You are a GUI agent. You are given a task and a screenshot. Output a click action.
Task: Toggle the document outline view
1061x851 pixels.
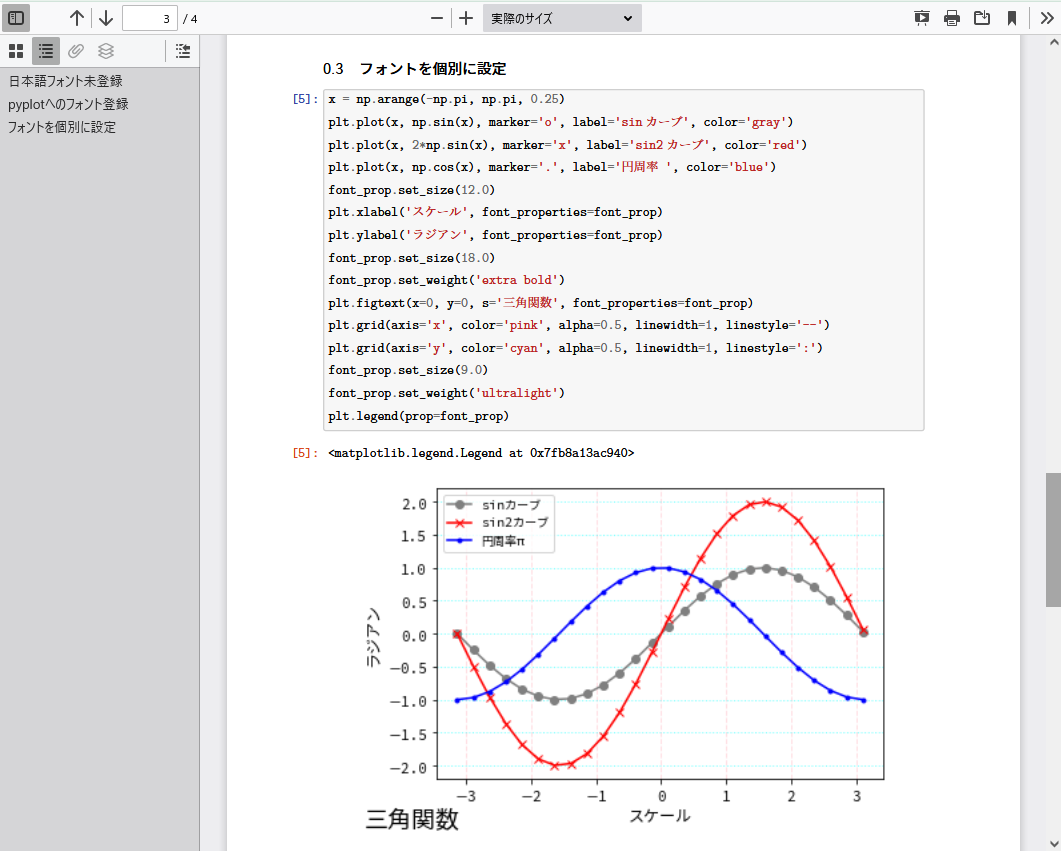click(45, 51)
